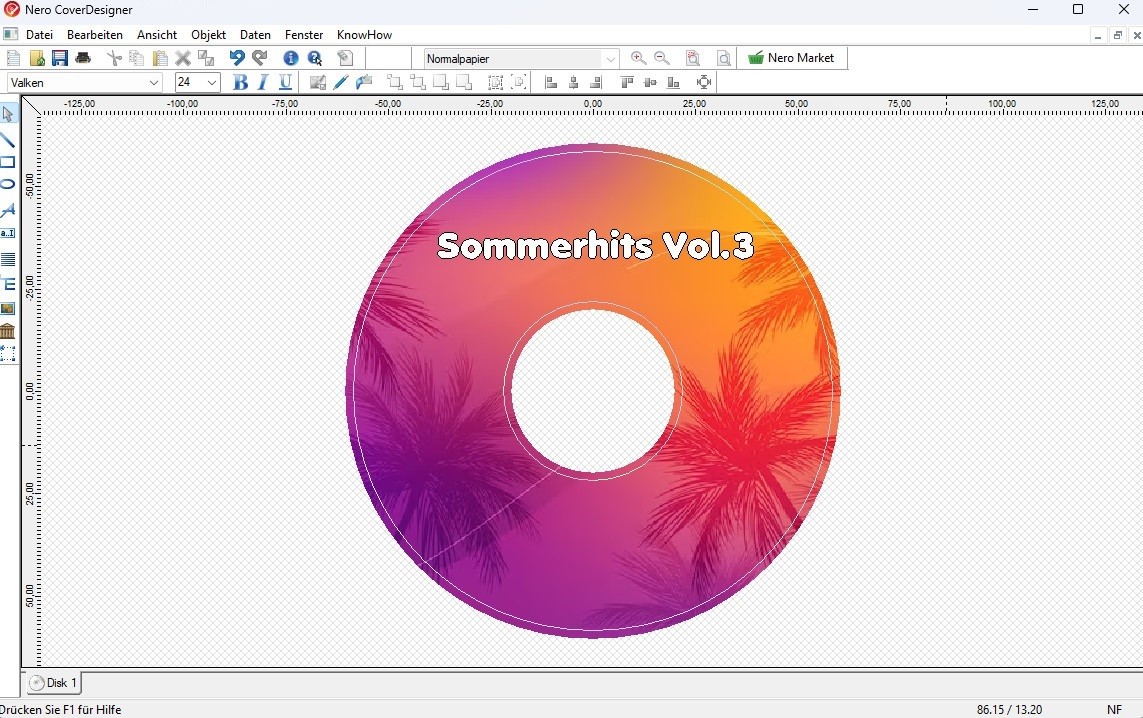Screen dimensions: 1143x718
Task: Toggle bold formatting
Action: coord(240,82)
